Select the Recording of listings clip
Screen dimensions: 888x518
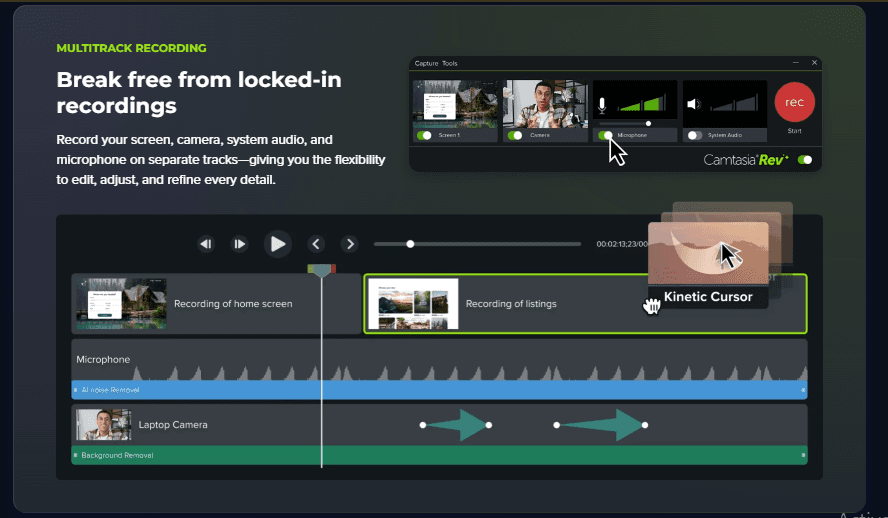[x=585, y=304]
